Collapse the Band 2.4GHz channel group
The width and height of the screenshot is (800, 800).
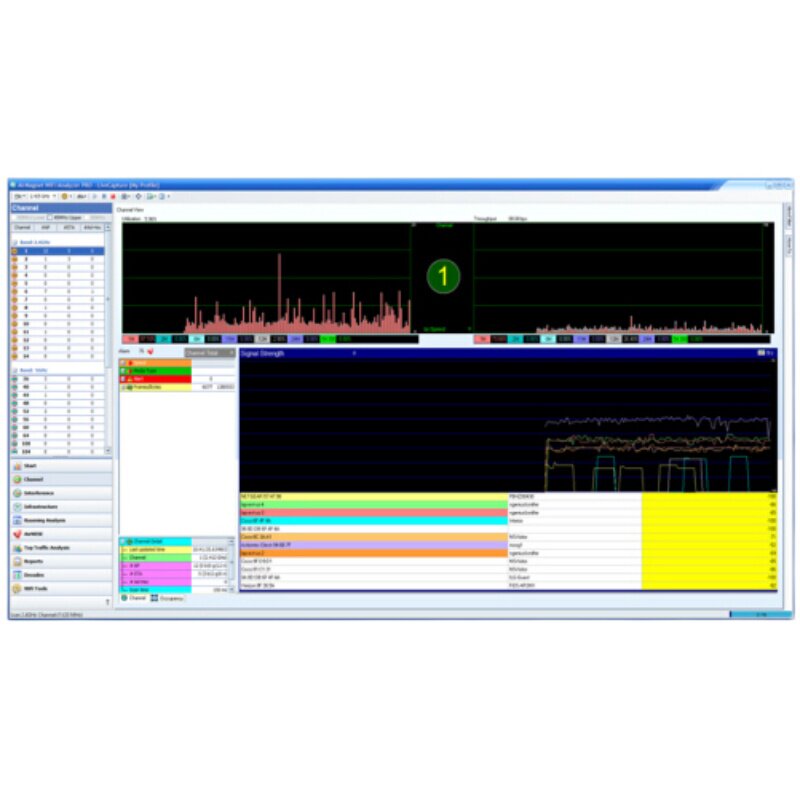tap(15, 242)
